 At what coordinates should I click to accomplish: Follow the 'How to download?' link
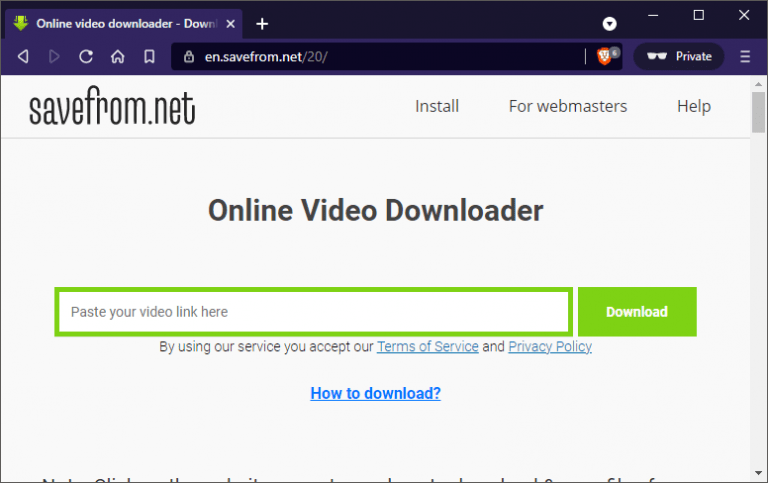pyautogui.click(x=375, y=393)
